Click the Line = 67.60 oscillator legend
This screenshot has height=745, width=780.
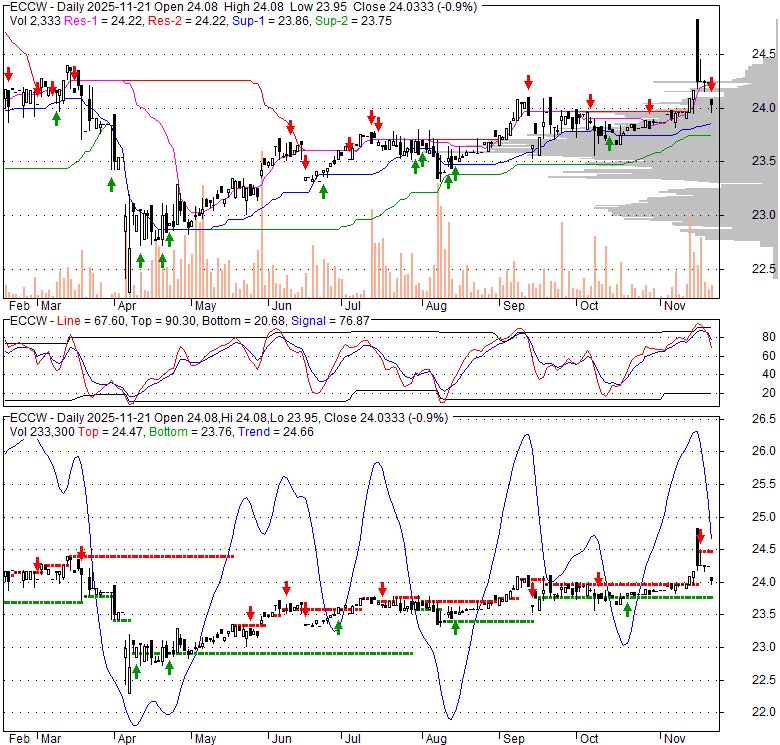click(x=91, y=321)
